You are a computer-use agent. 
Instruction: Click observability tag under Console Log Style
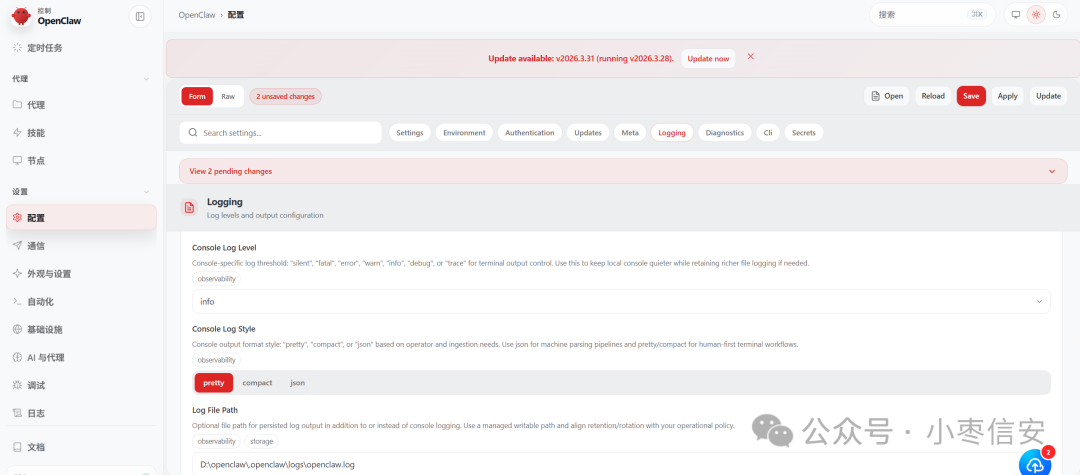pyautogui.click(x=217, y=360)
